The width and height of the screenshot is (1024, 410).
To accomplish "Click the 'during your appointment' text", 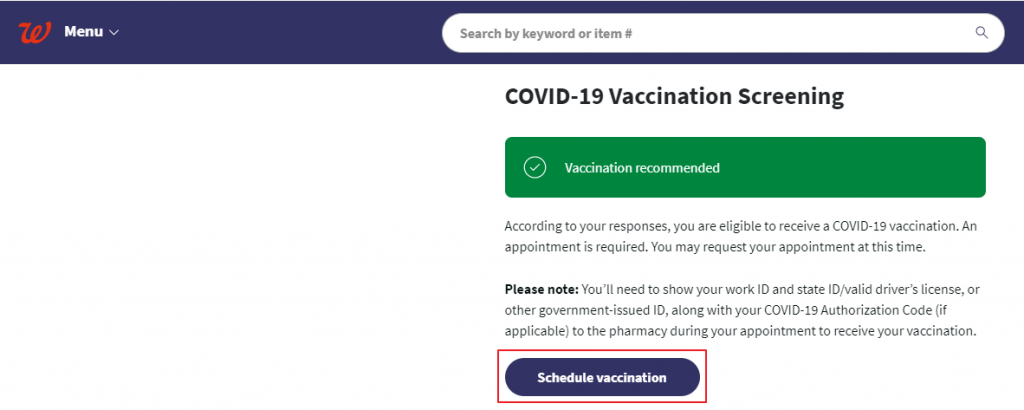I will click(709, 330).
